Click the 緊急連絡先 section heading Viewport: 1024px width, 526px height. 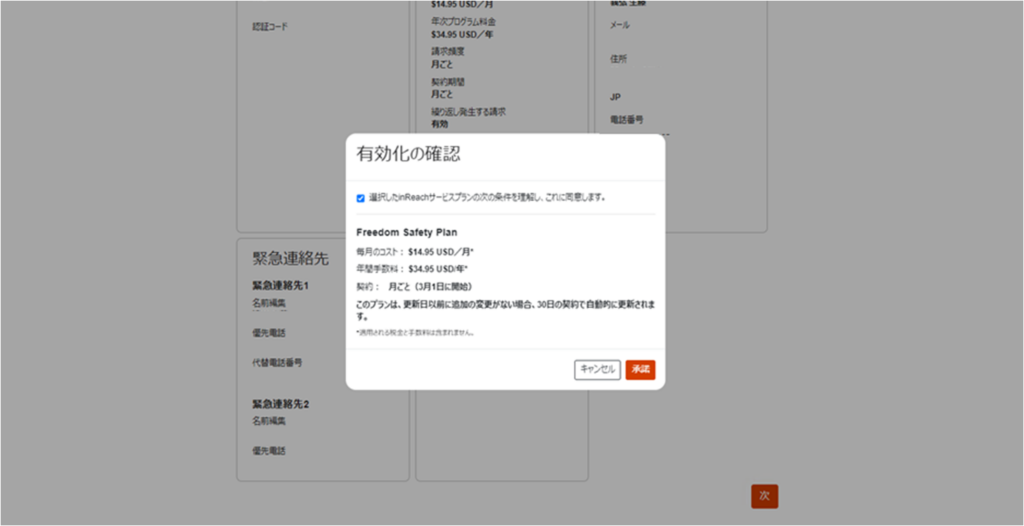[290, 259]
